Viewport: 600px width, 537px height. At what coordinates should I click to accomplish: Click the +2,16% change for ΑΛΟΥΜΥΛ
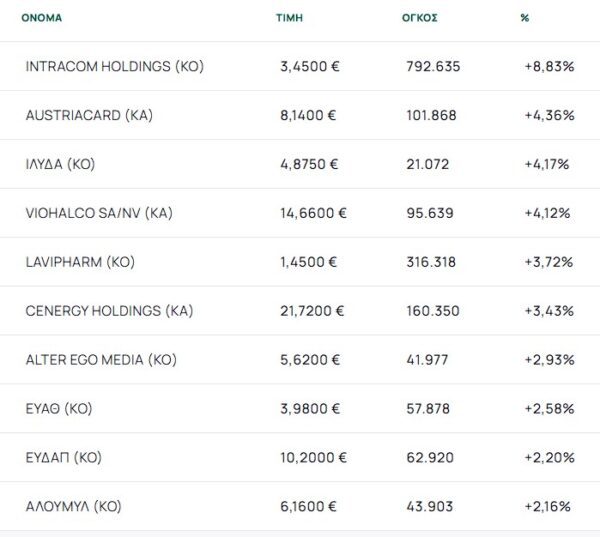coord(548,507)
